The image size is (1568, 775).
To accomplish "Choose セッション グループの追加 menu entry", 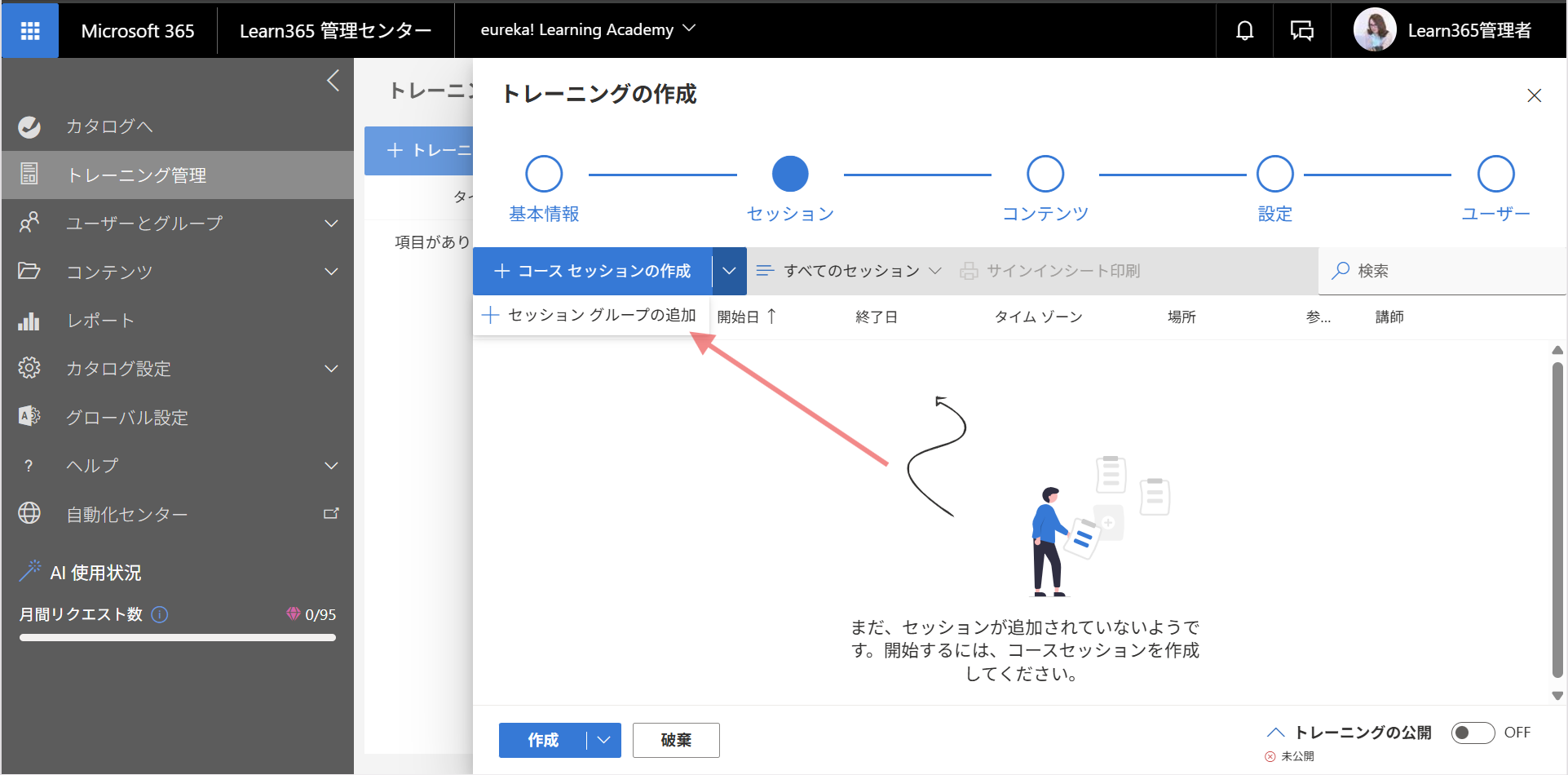I will point(591,315).
